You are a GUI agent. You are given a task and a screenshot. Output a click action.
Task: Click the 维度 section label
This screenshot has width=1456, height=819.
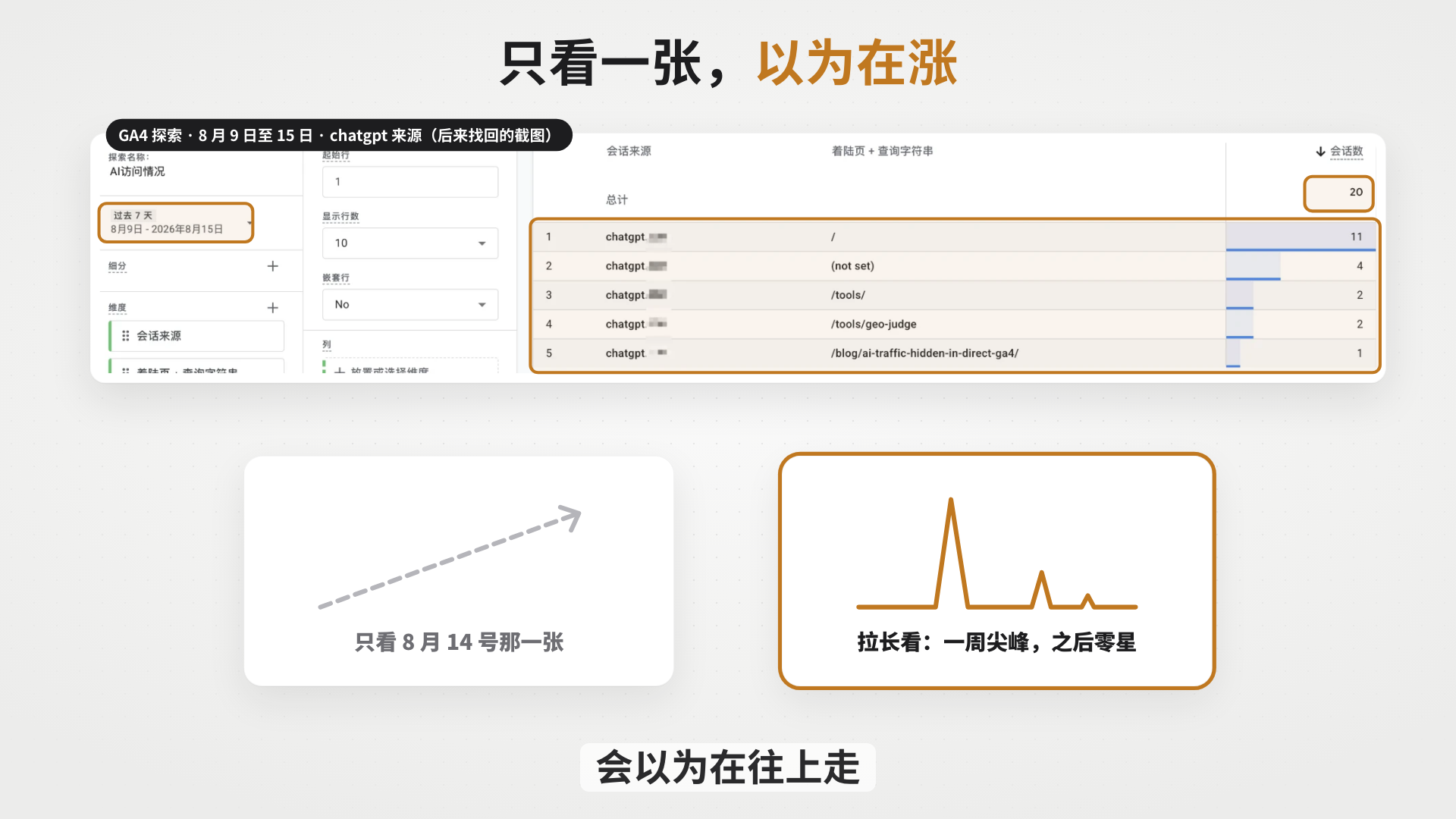[x=117, y=307]
